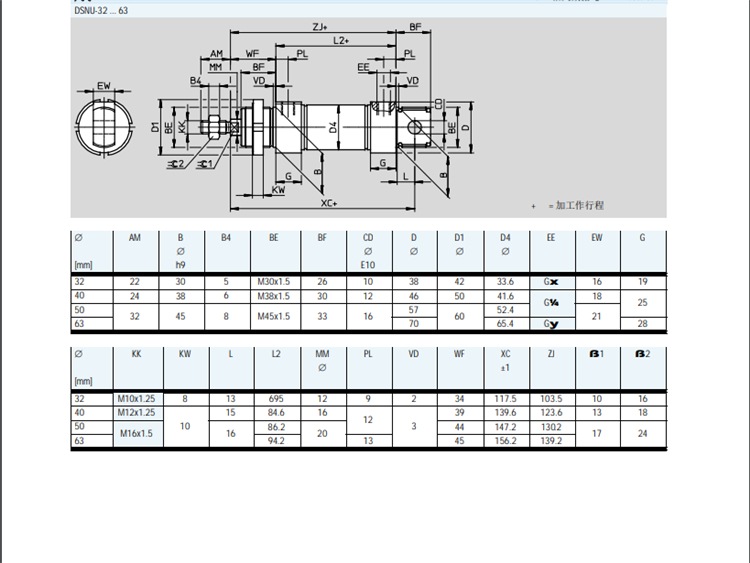Click the cell "M16x1.5"

136,433
